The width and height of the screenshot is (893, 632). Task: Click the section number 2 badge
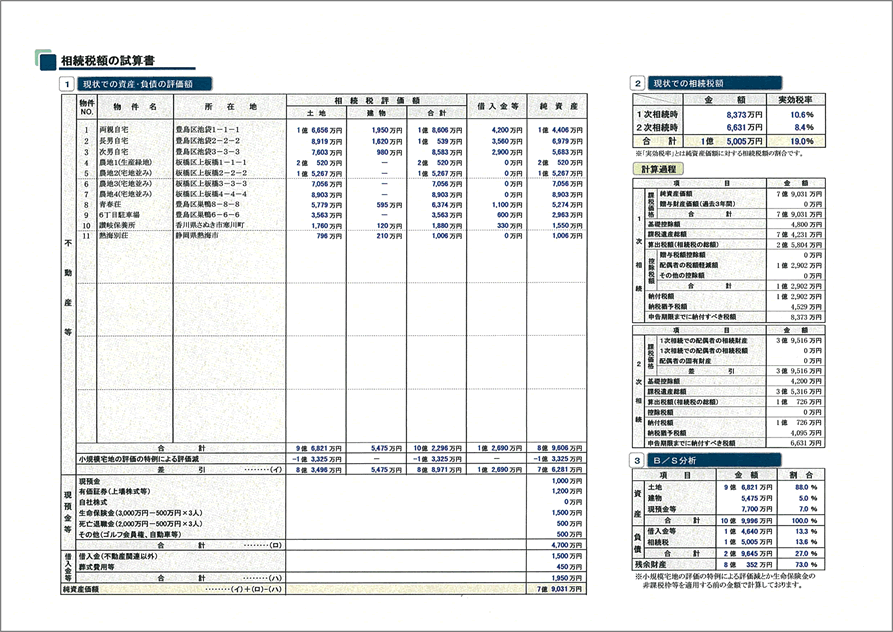pyautogui.click(x=638, y=83)
